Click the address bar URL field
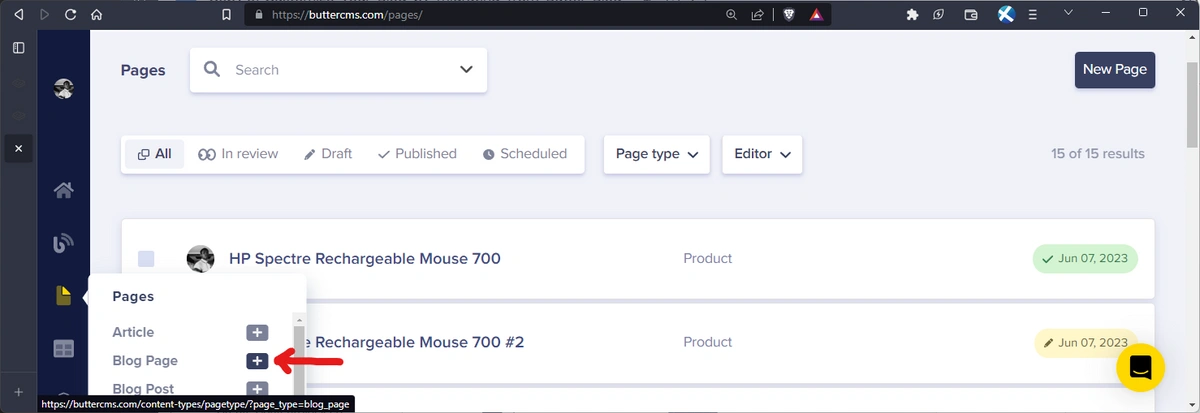The width and height of the screenshot is (1200, 413). point(485,15)
